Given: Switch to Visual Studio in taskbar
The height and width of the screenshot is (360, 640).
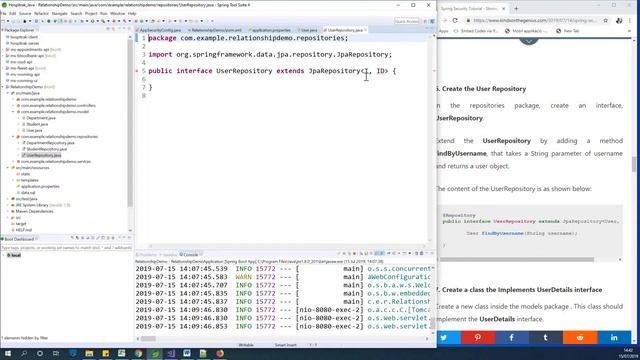Looking at the screenshot, I should click(171, 353).
